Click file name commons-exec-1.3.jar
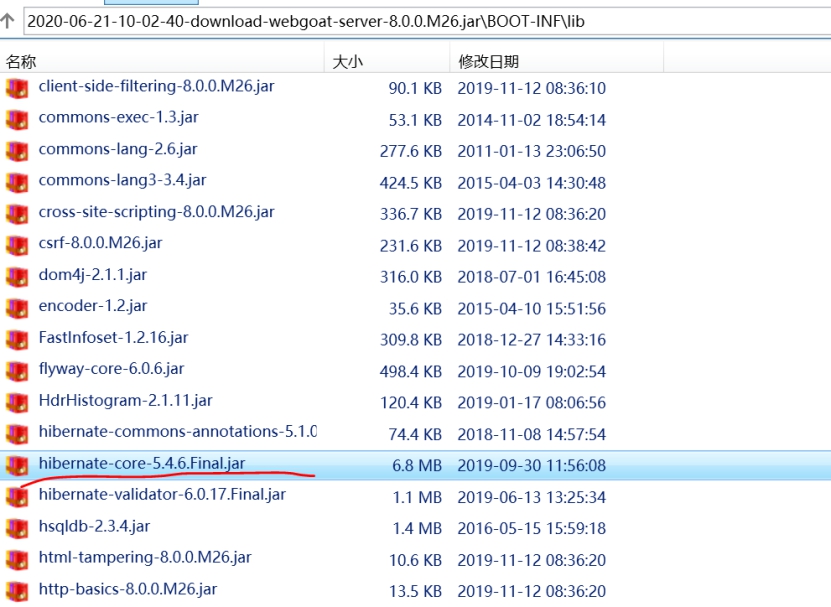 tap(118, 117)
